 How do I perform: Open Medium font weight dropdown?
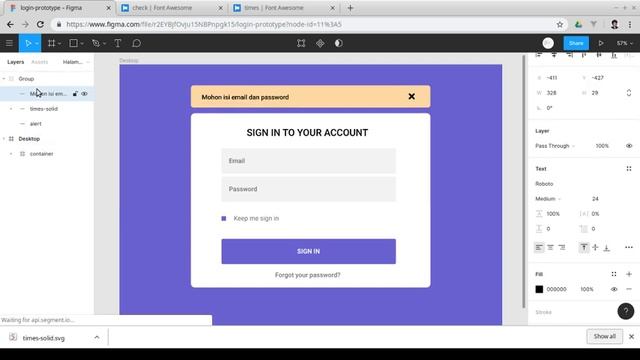click(x=548, y=199)
